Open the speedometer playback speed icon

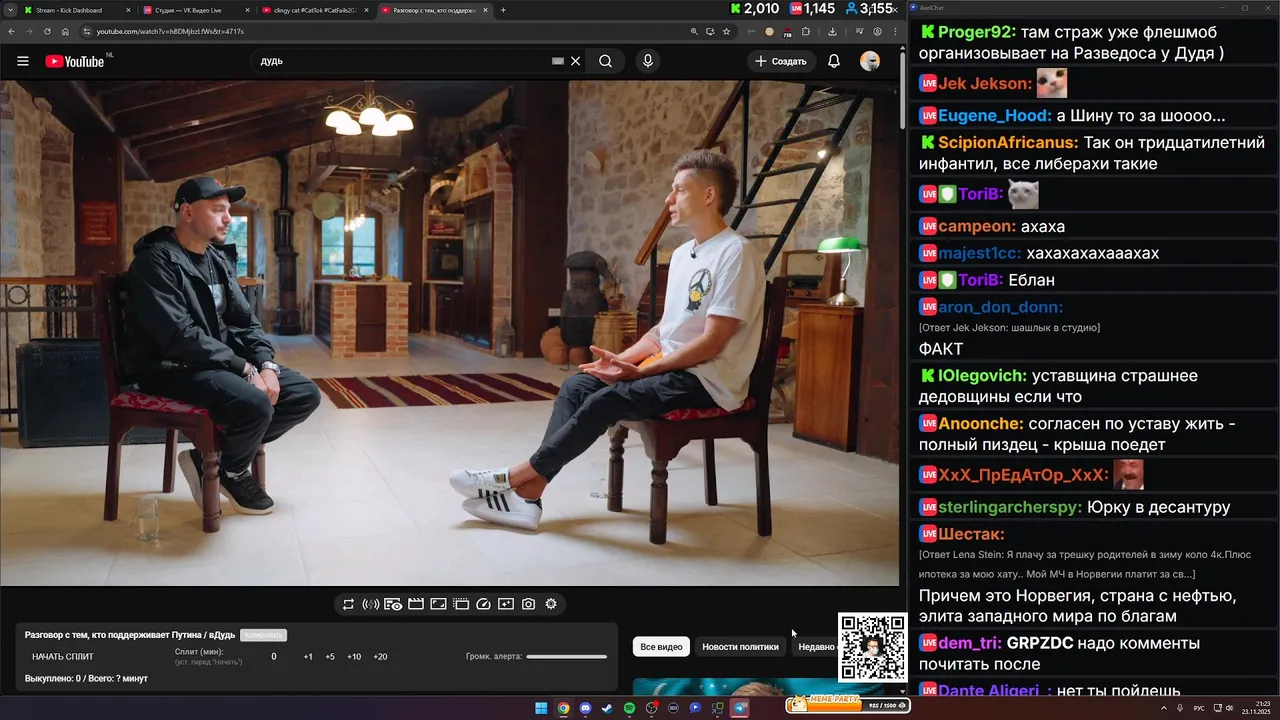click(x=484, y=604)
